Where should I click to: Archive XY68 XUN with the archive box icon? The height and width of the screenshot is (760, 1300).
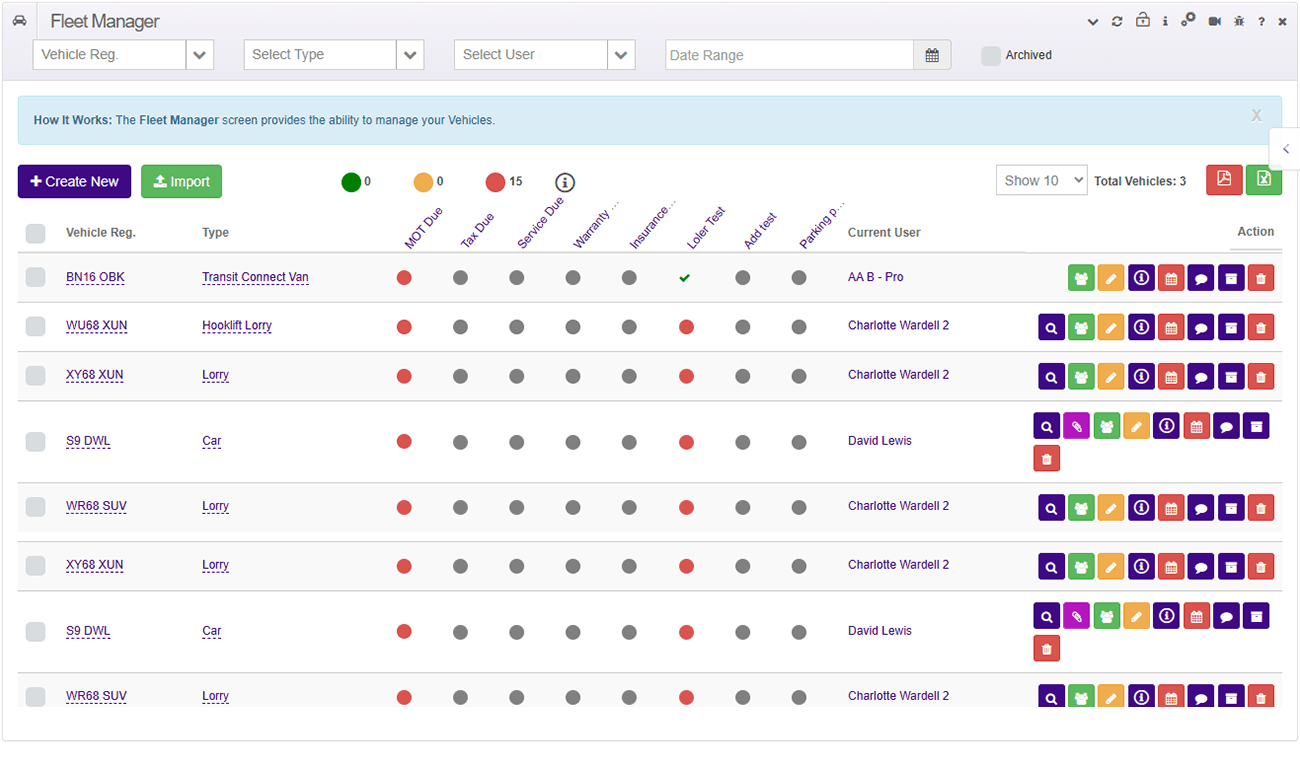coord(1231,376)
